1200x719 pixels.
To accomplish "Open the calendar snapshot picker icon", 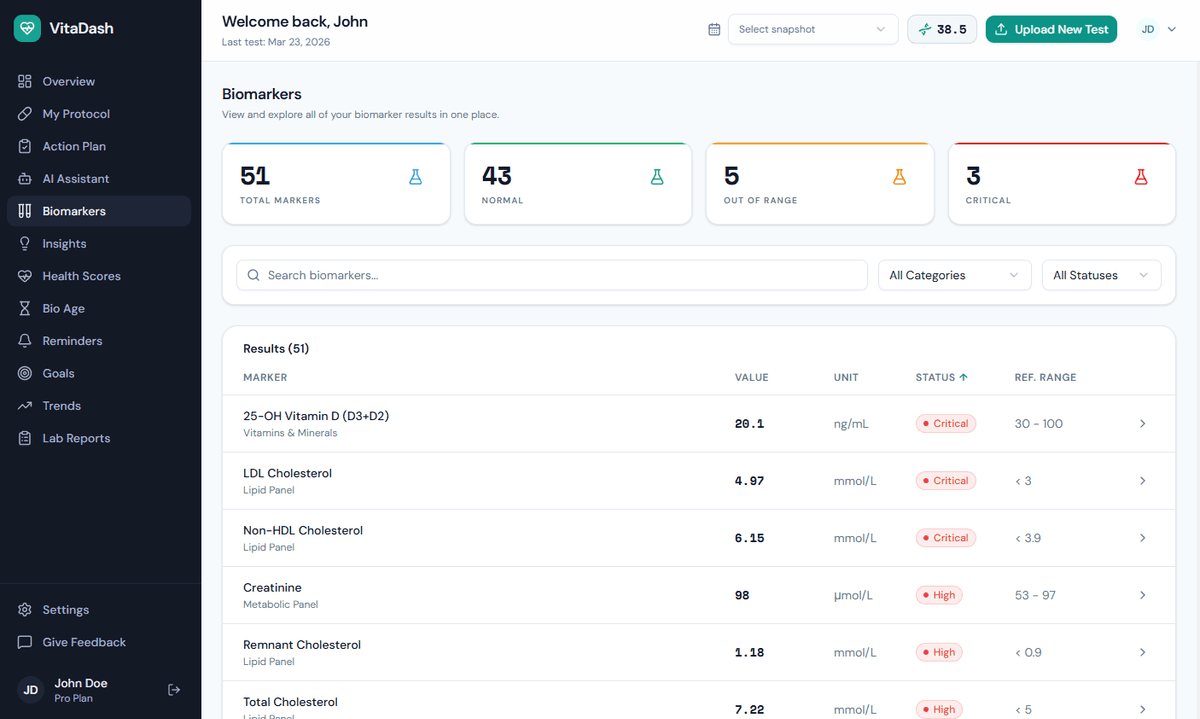I will click(x=714, y=29).
